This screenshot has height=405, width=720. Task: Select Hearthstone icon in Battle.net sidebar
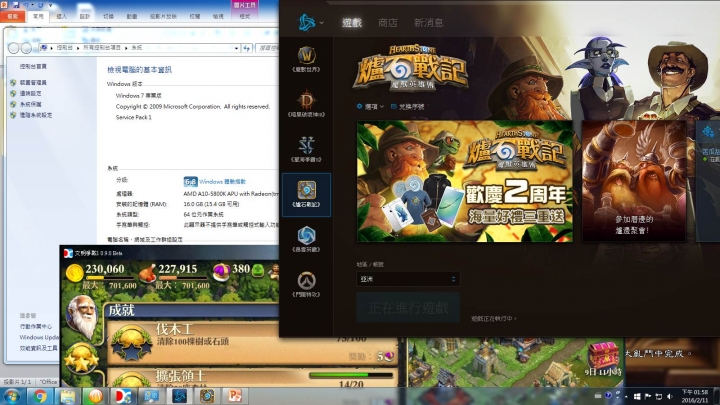click(x=306, y=195)
